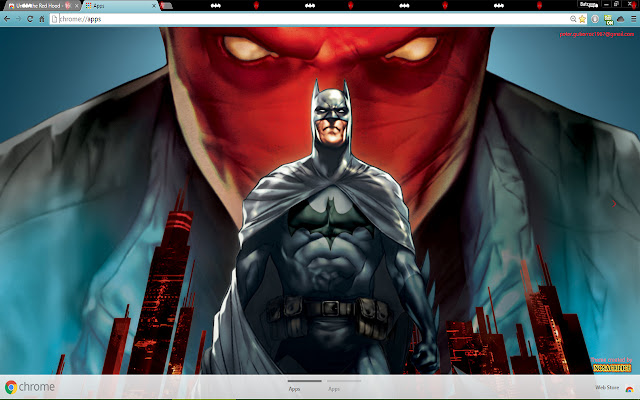Restore down the browser window

617,4
